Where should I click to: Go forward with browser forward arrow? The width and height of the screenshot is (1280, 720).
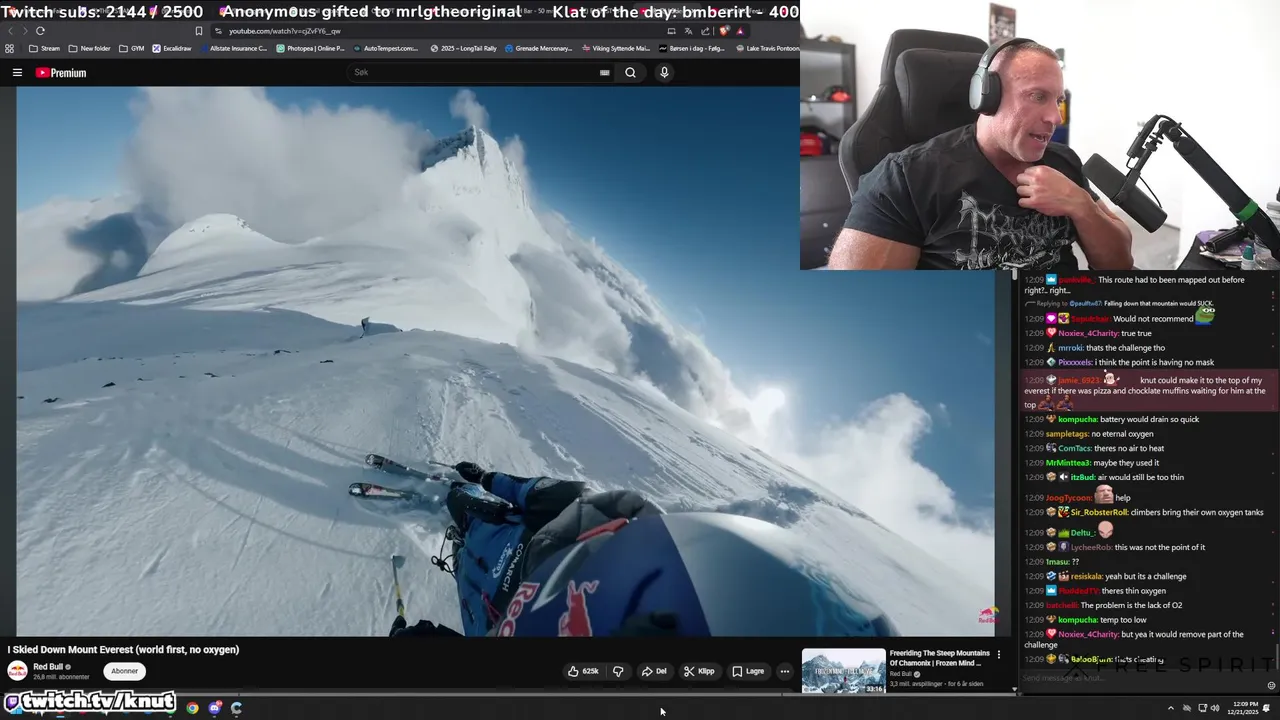[x=24, y=31]
